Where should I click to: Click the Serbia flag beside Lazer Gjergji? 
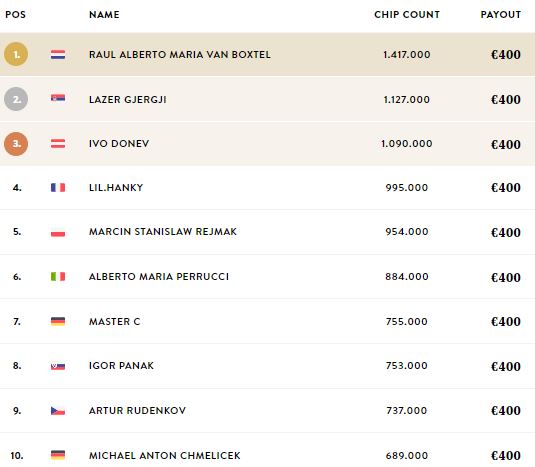58,98
